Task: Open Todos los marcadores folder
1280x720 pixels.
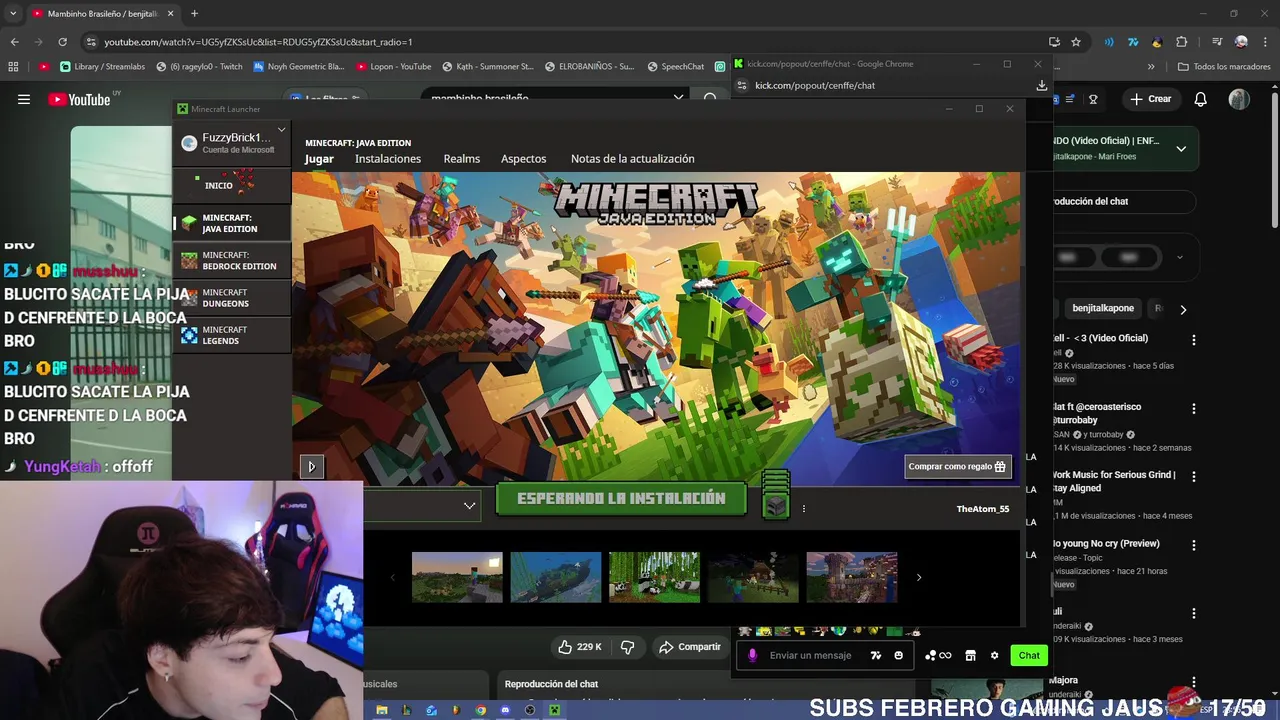Action: click(1224, 67)
